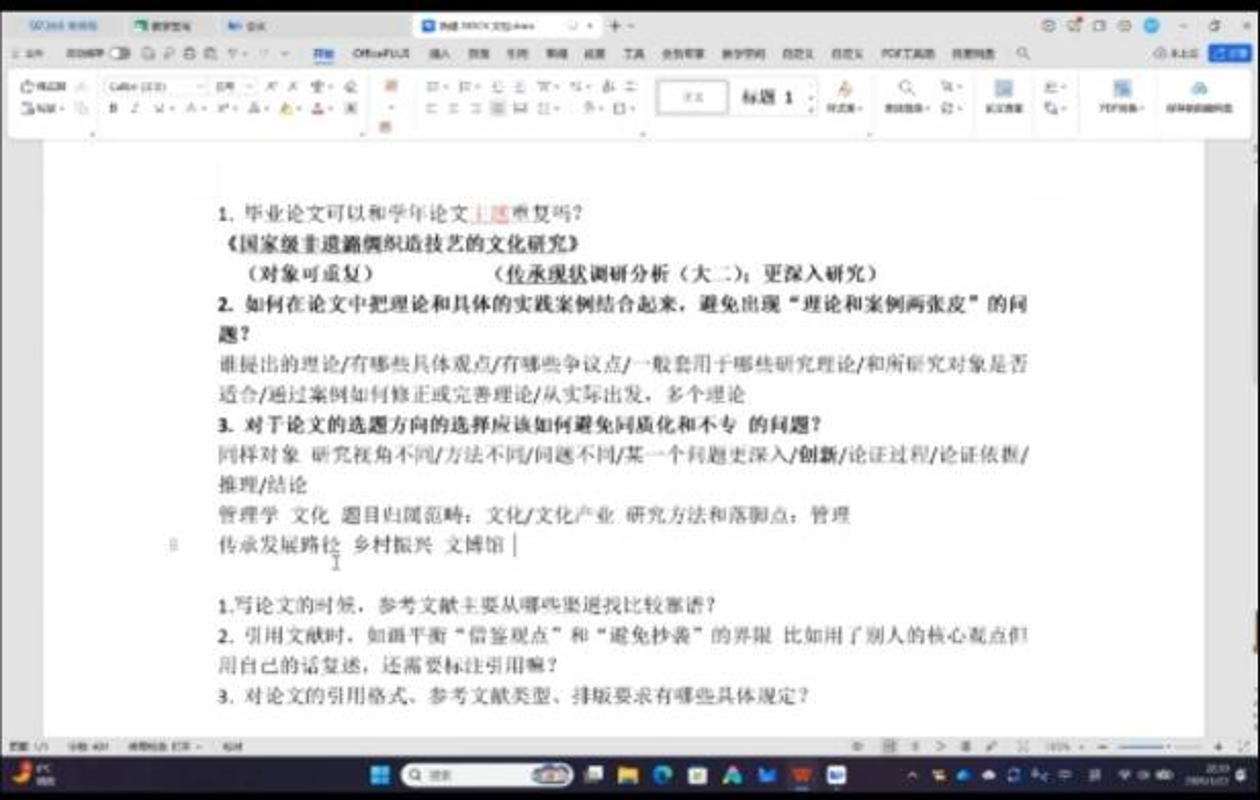Click the Format Painter icon
Image resolution: width=1260 pixels, height=800 pixels.
pyautogui.click(x=45, y=87)
